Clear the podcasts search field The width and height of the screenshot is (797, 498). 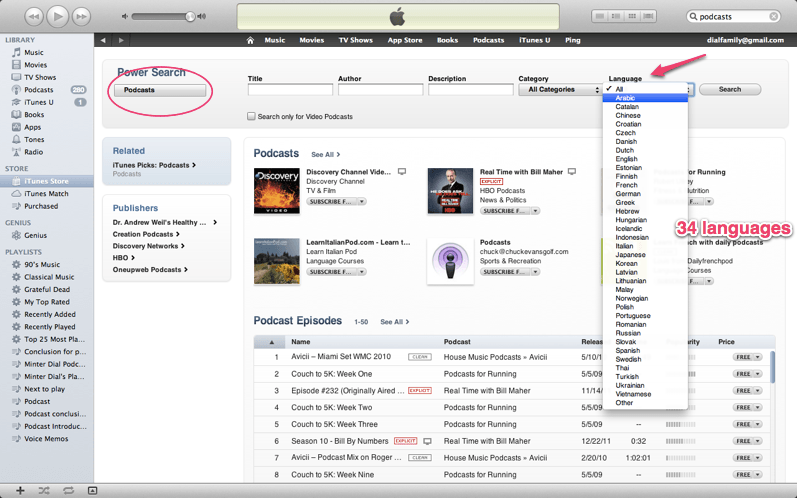[x=774, y=16]
